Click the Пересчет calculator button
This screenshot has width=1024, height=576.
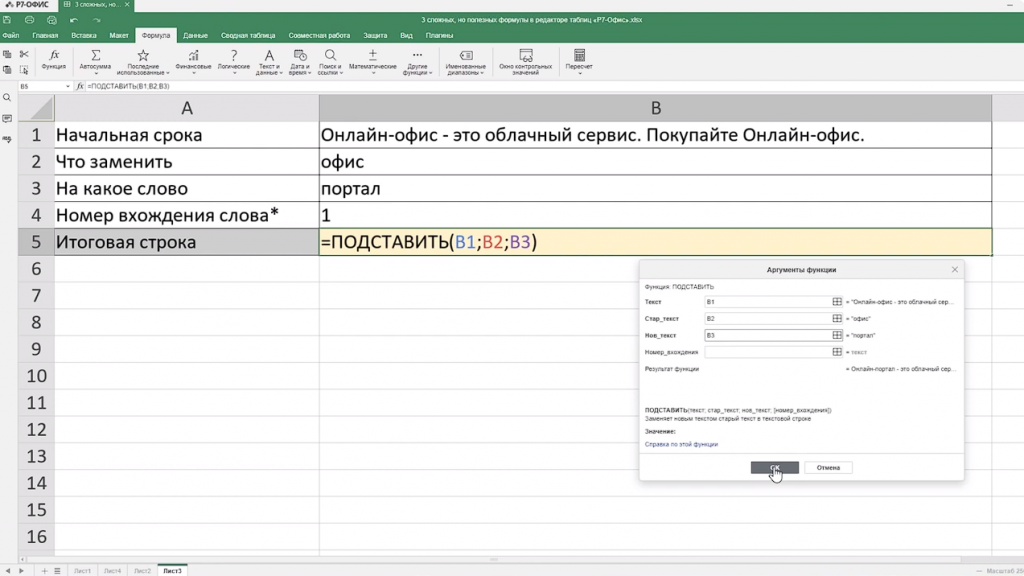[x=579, y=61]
